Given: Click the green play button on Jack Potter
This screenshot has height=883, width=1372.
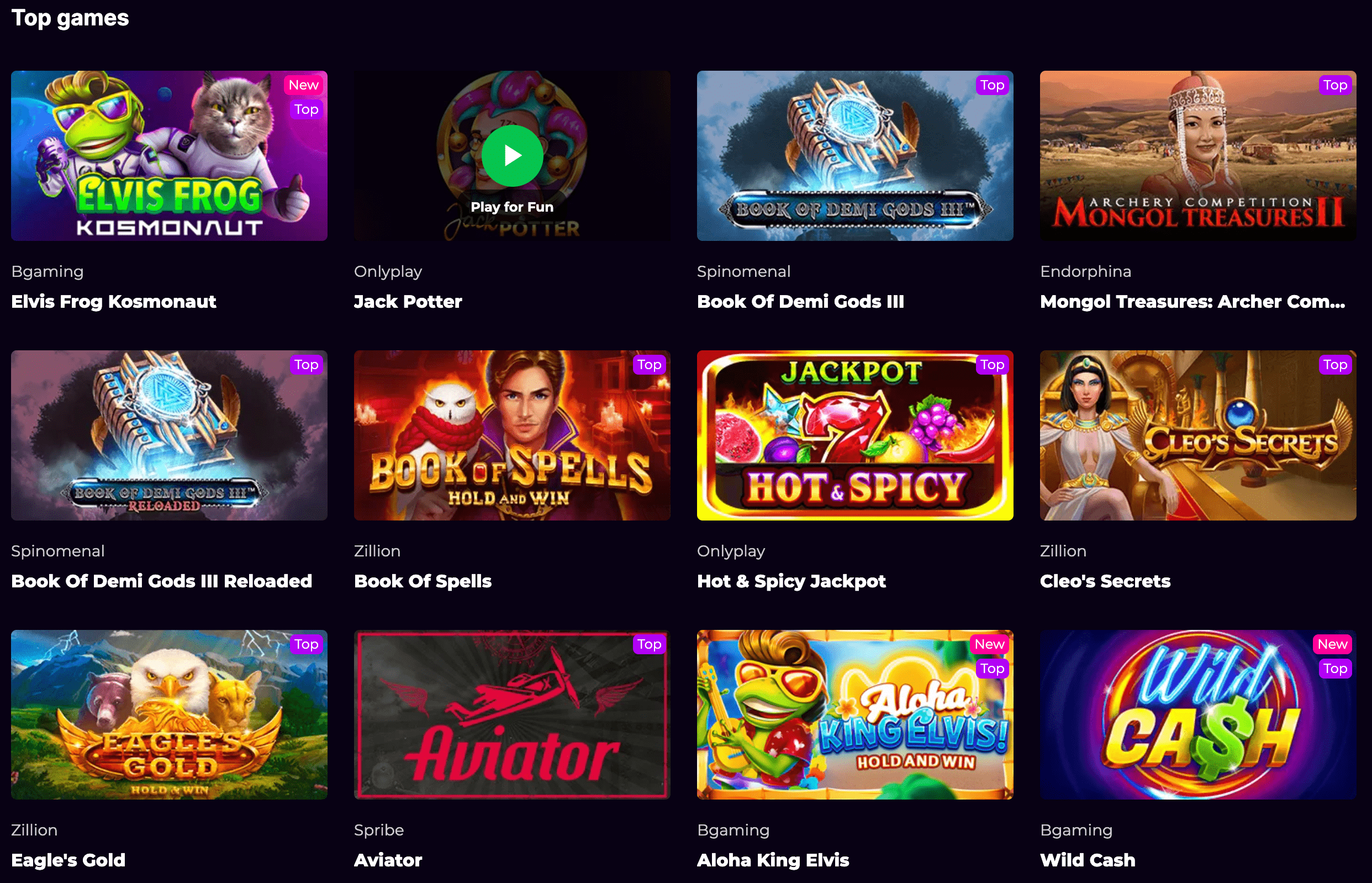Looking at the screenshot, I should click(x=512, y=155).
